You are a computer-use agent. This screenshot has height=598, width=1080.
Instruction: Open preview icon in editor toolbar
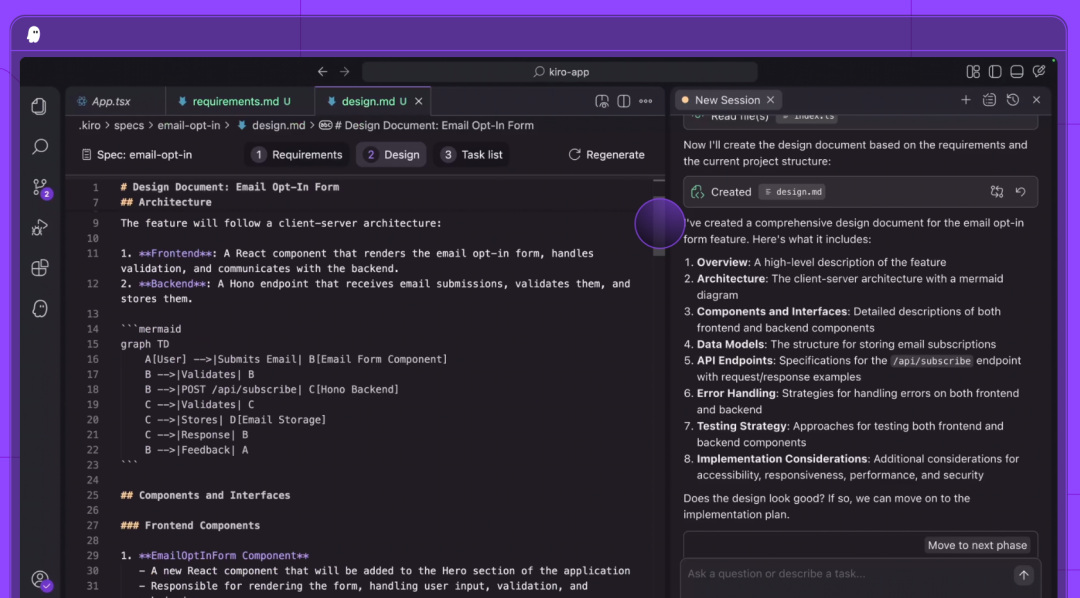(x=602, y=101)
